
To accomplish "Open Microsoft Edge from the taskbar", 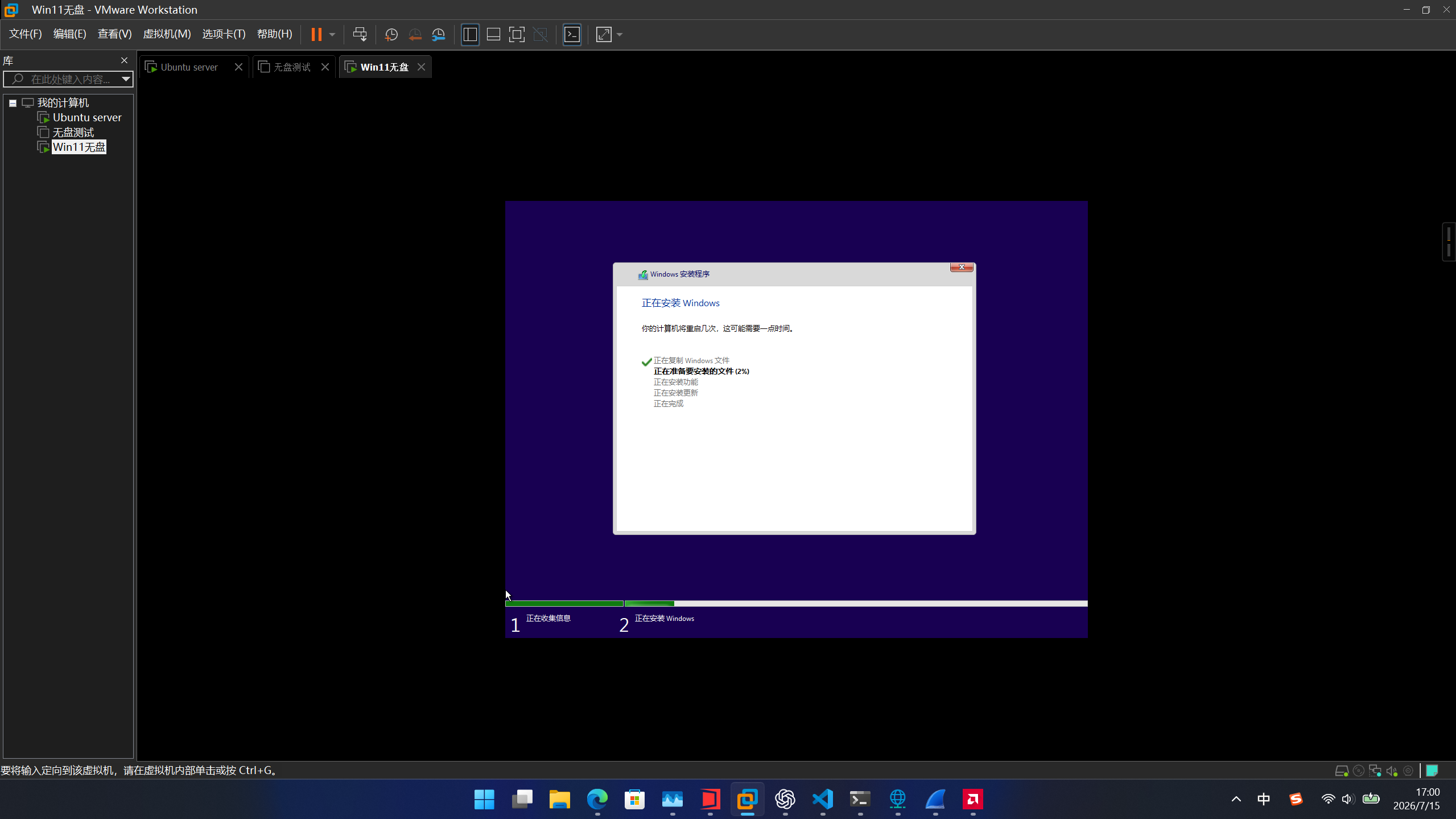I will point(597,799).
